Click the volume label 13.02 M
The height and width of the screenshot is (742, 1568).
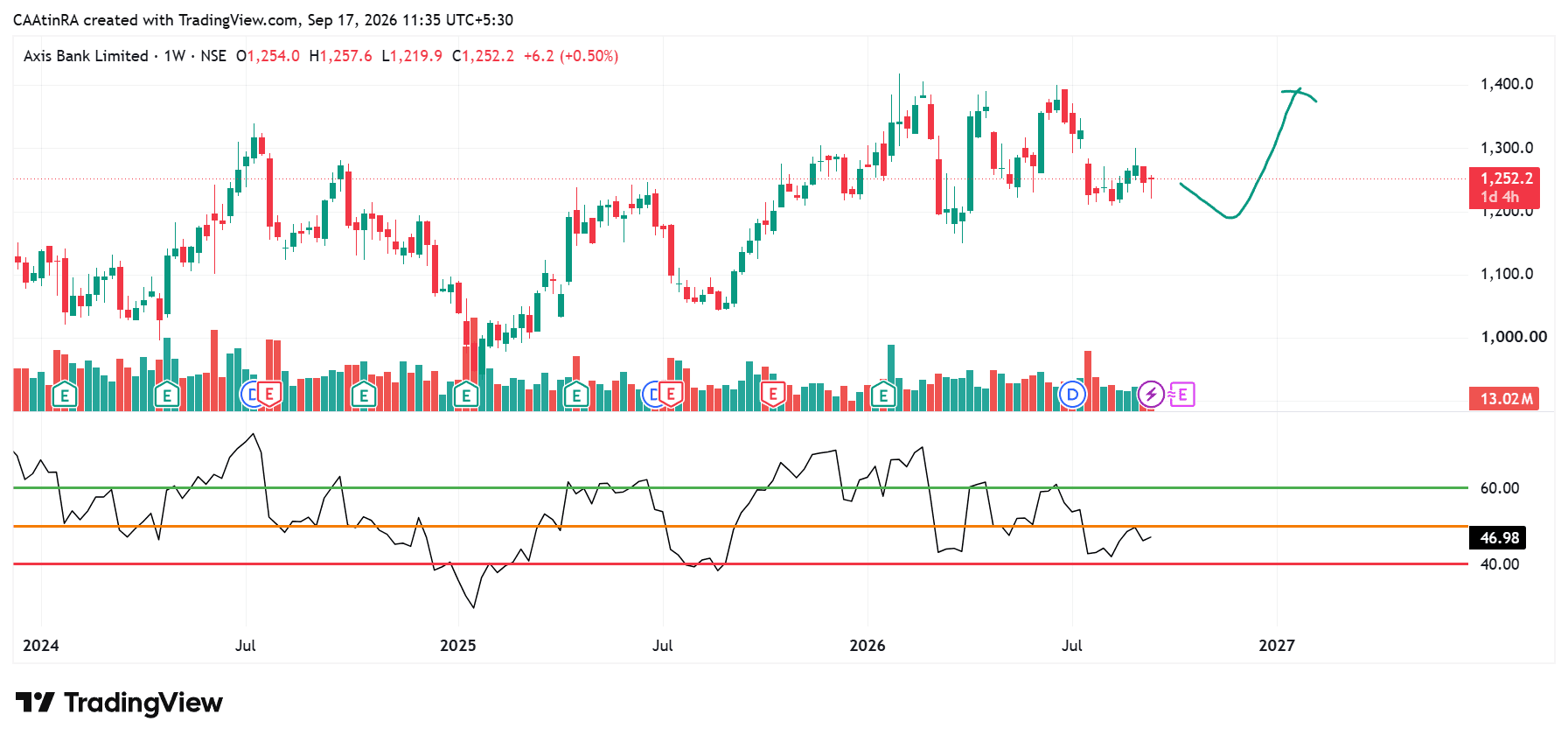(1504, 399)
